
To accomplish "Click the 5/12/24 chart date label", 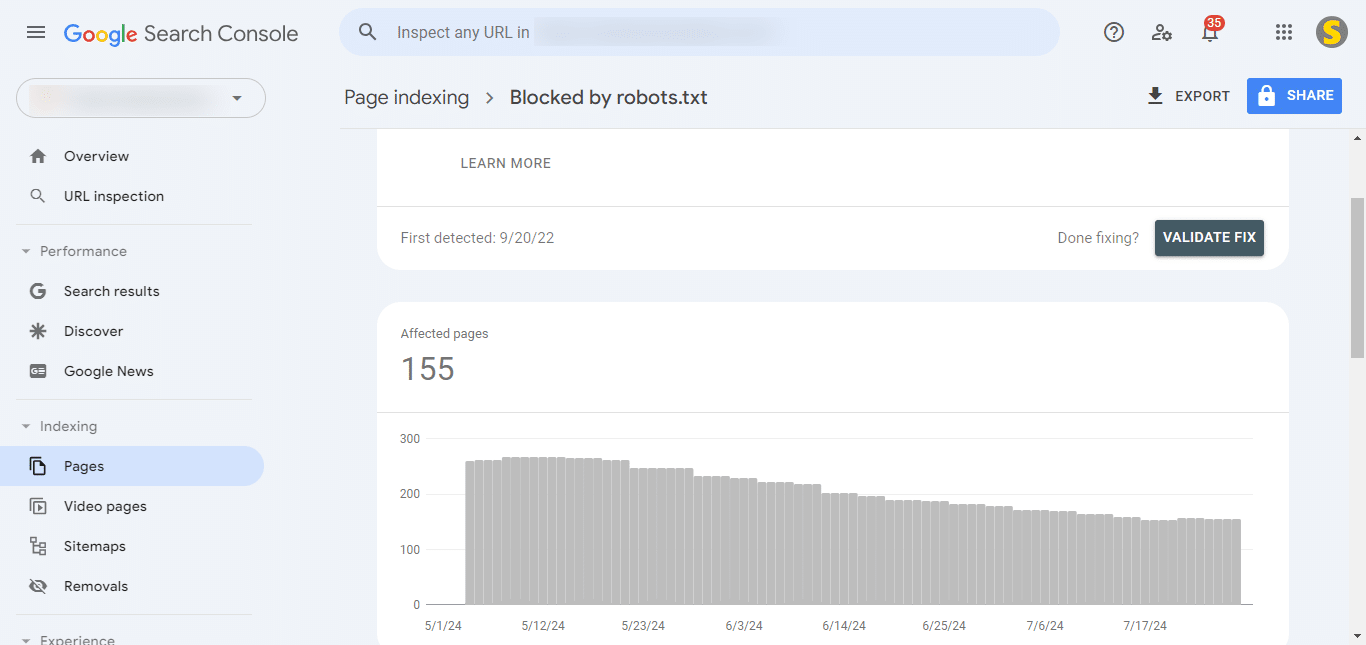I will pos(543,626).
